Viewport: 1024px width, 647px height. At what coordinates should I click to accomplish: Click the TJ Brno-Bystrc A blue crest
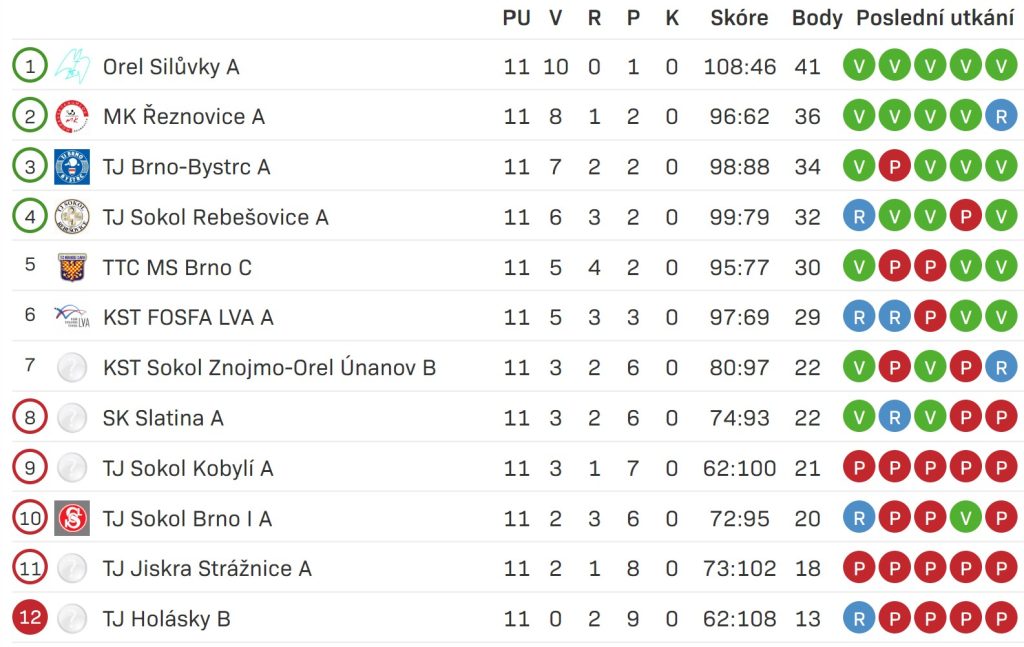[72, 167]
